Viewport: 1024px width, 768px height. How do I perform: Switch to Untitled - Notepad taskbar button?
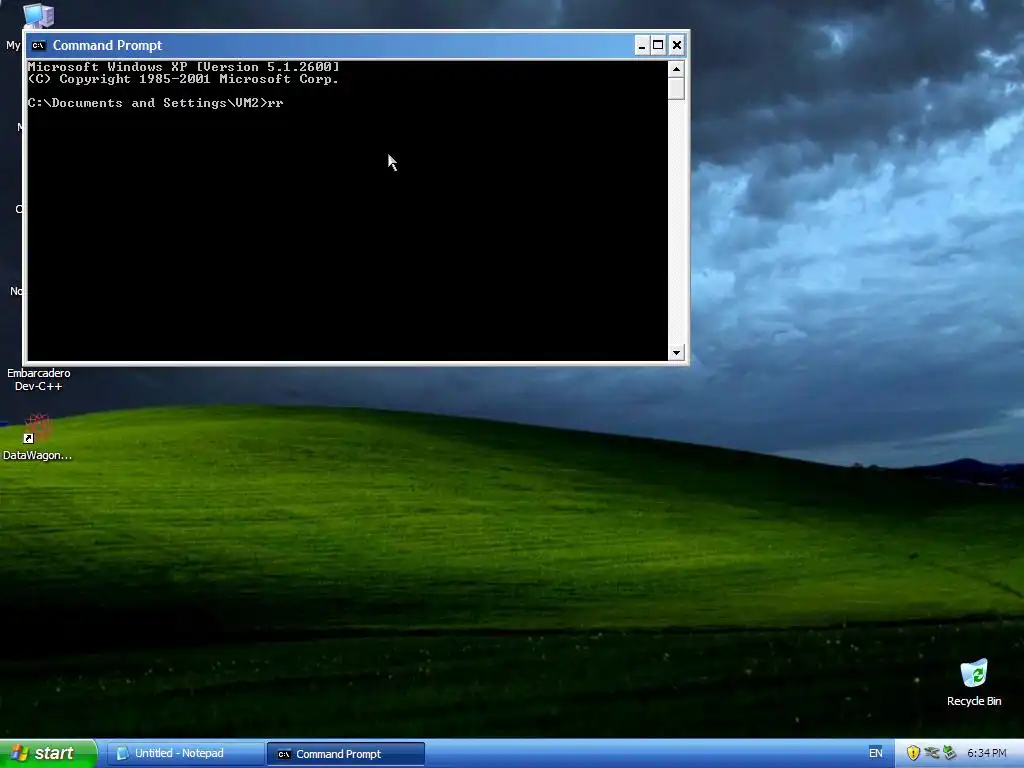tap(185, 754)
